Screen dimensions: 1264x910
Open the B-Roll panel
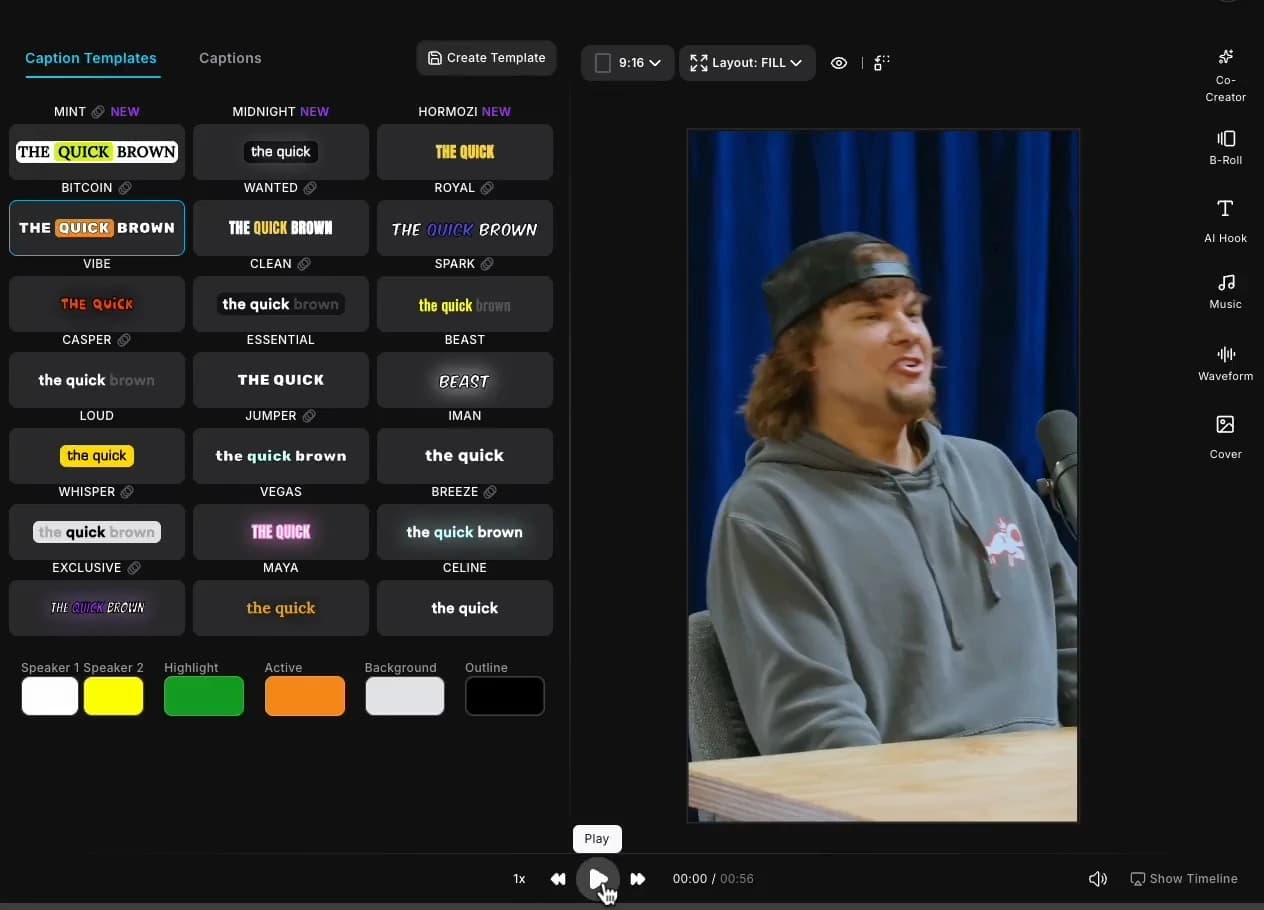(1225, 146)
